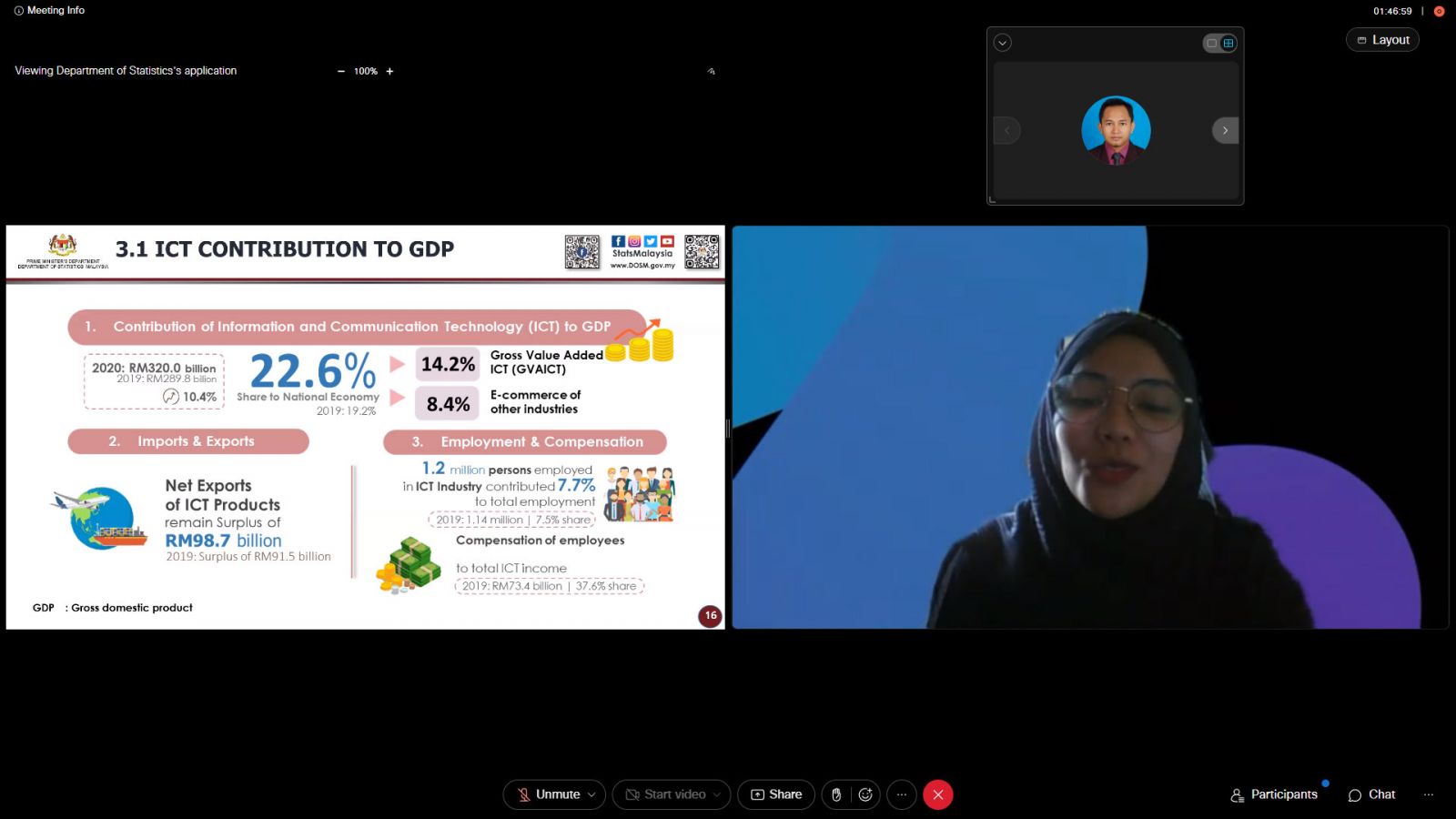Collapse the floating participant video panel

coord(1003,43)
